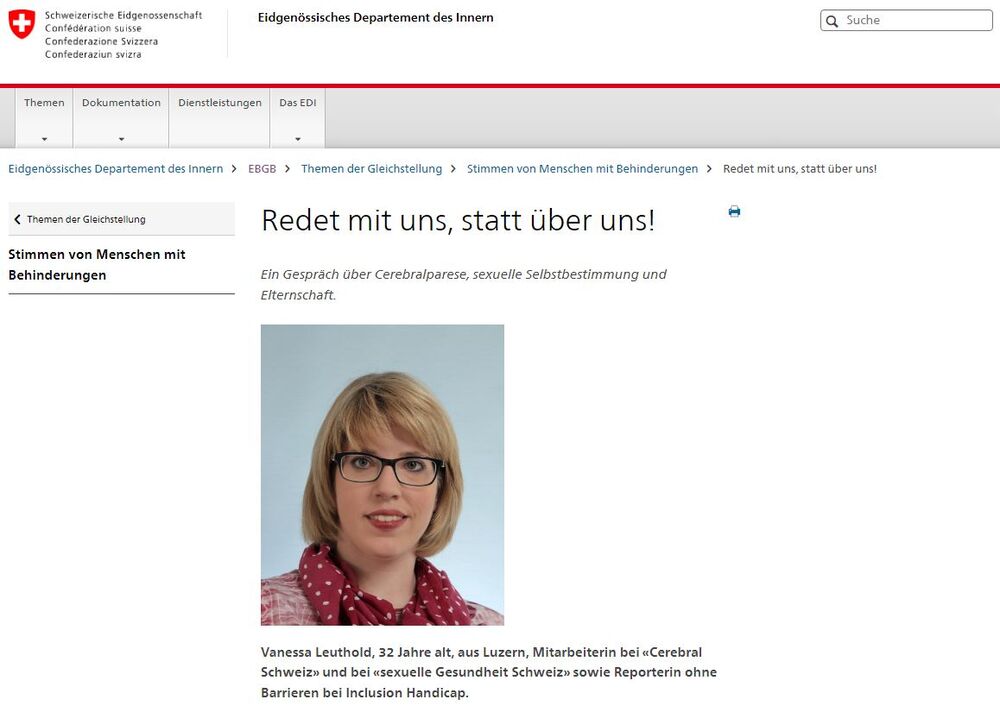Open the EBGB breadcrumb link
The width and height of the screenshot is (1000, 712).
pos(262,169)
